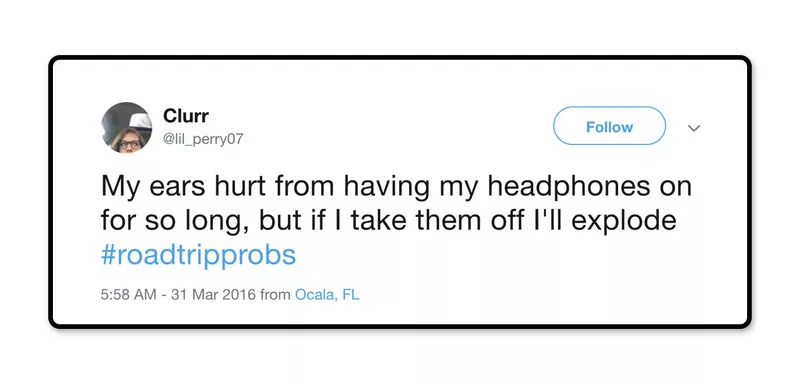The width and height of the screenshot is (800, 384).
Task: Click the word 'explode' in the tweet
Action: tap(626, 222)
